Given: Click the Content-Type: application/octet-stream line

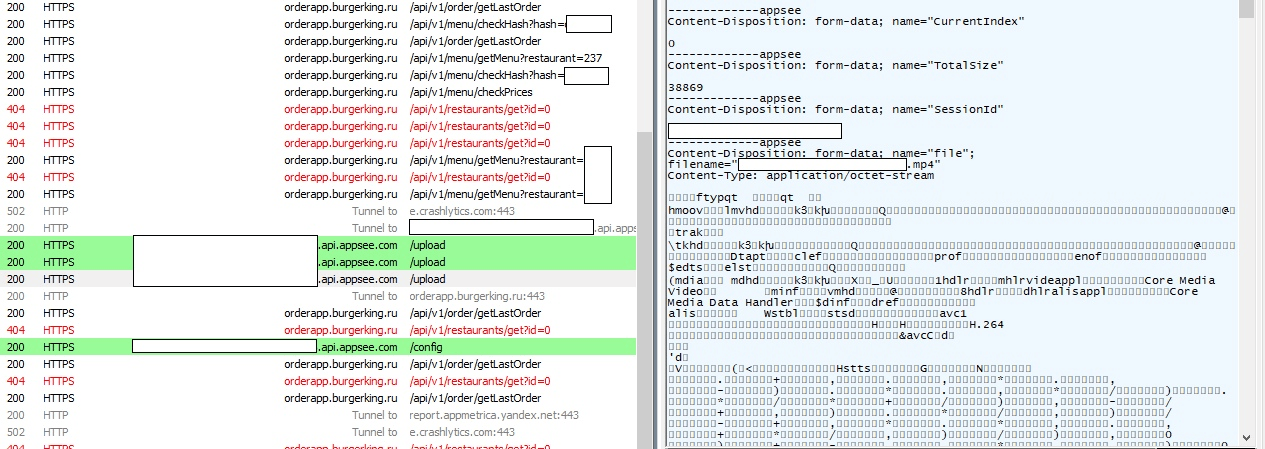Looking at the screenshot, I should point(800,175).
